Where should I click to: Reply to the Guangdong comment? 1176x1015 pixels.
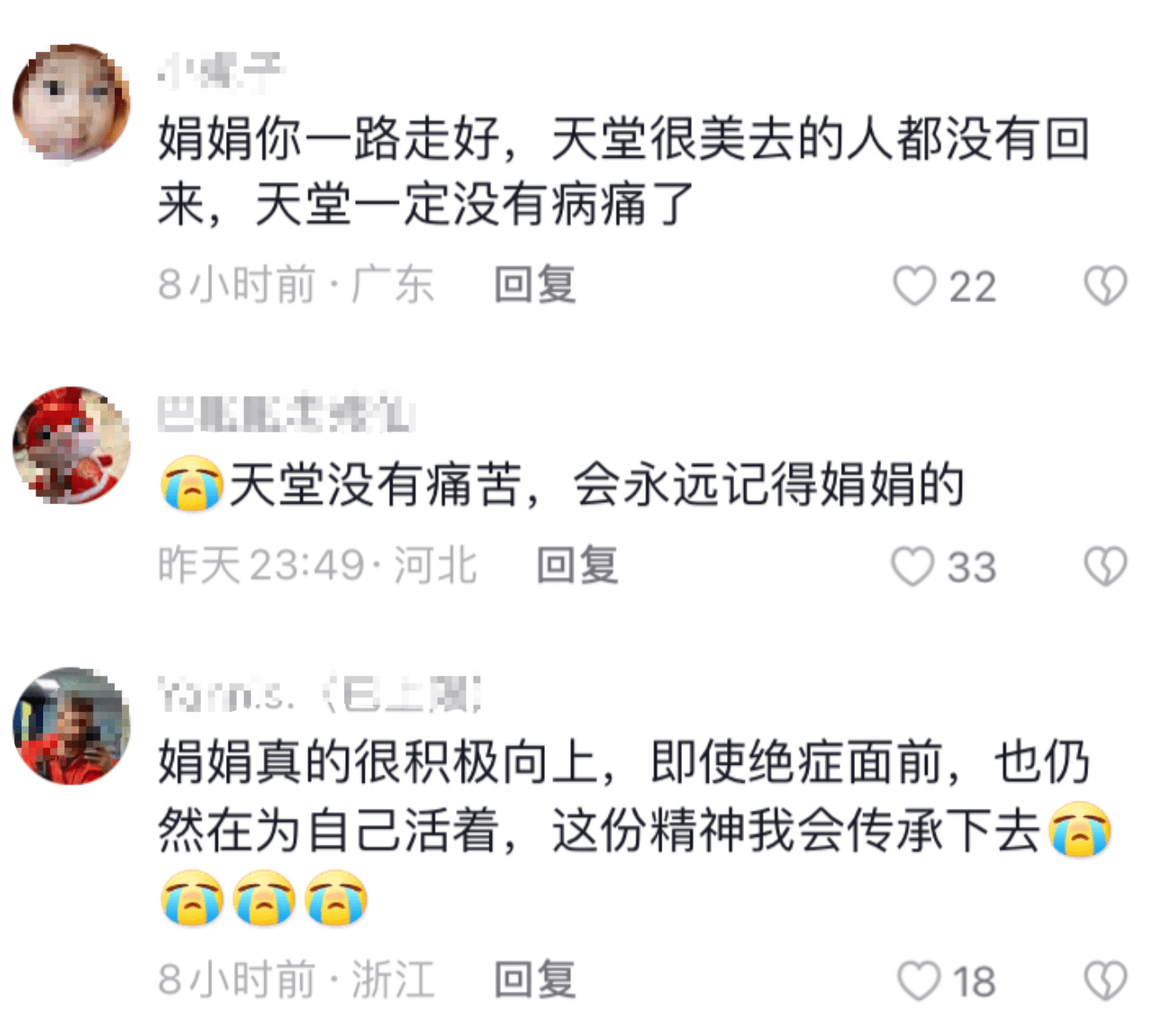pos(535,285)
